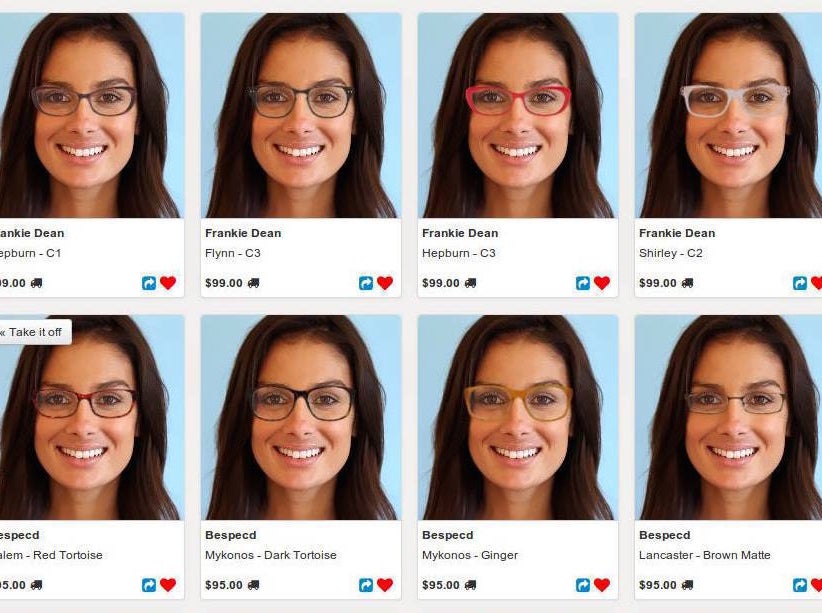Select the Shirley - C2 white glasses photo
The height and width of the screenshot is (613, 822).
coord(728,115)
